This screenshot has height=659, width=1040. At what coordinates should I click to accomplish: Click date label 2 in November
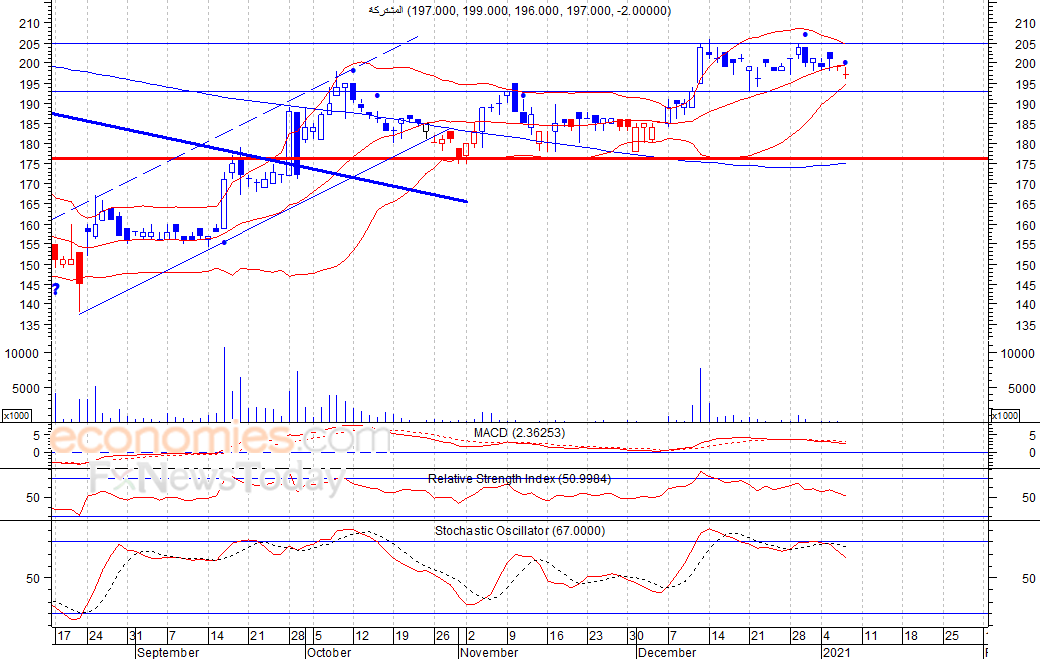tap(472, 636)
